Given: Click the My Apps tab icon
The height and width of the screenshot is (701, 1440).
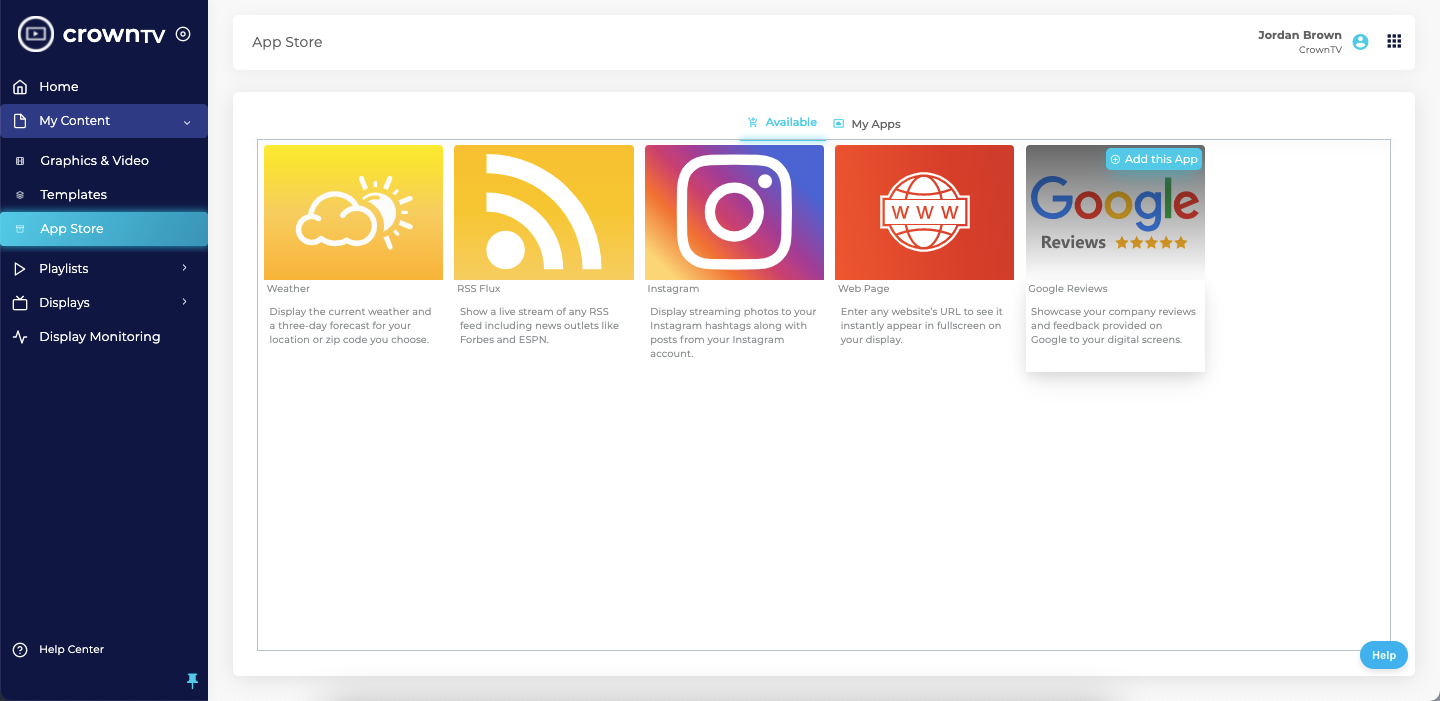Looking at the screenshot, I should [839, 124].
